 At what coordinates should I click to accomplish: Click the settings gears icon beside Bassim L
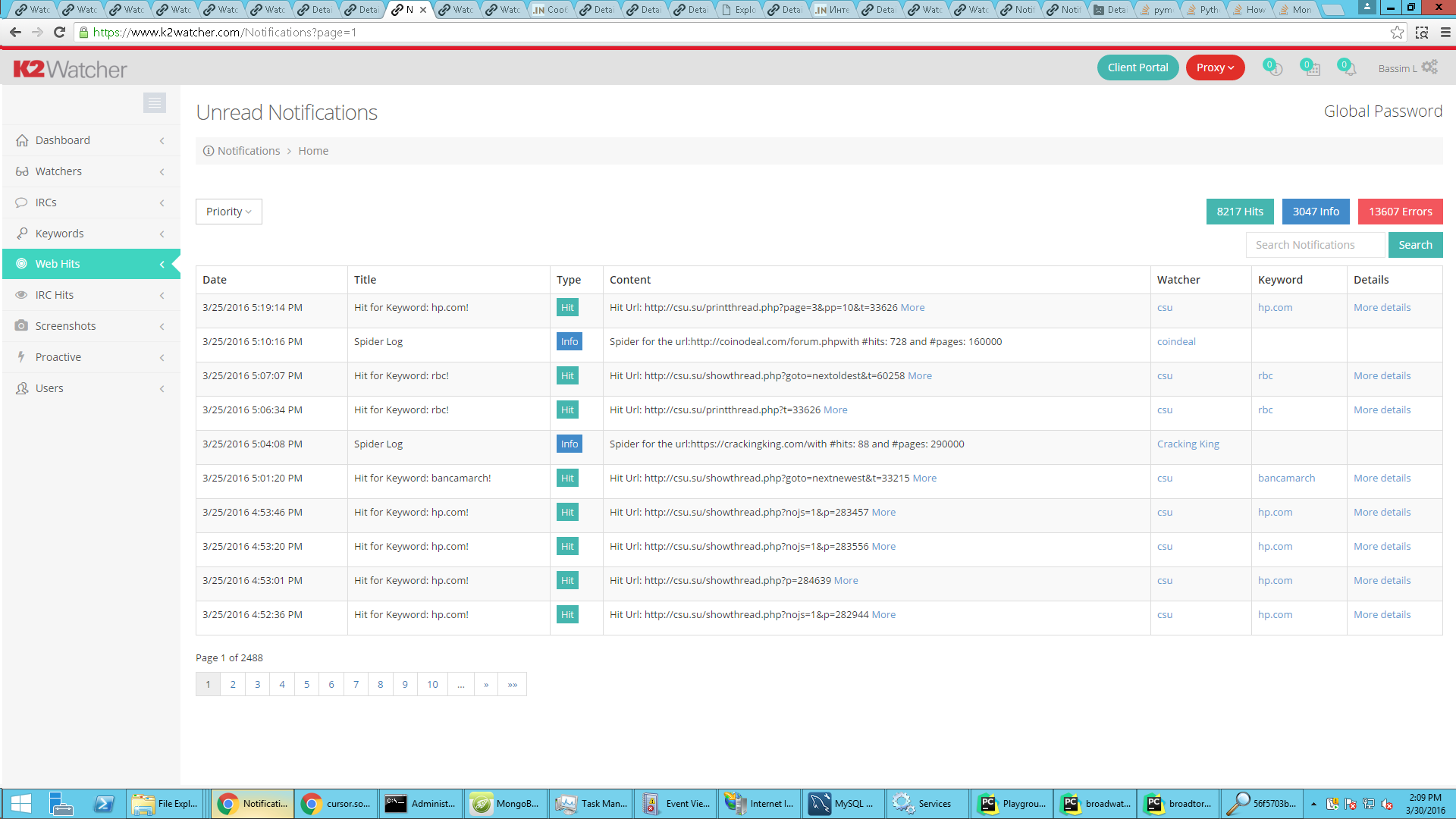click(1429, 67)
